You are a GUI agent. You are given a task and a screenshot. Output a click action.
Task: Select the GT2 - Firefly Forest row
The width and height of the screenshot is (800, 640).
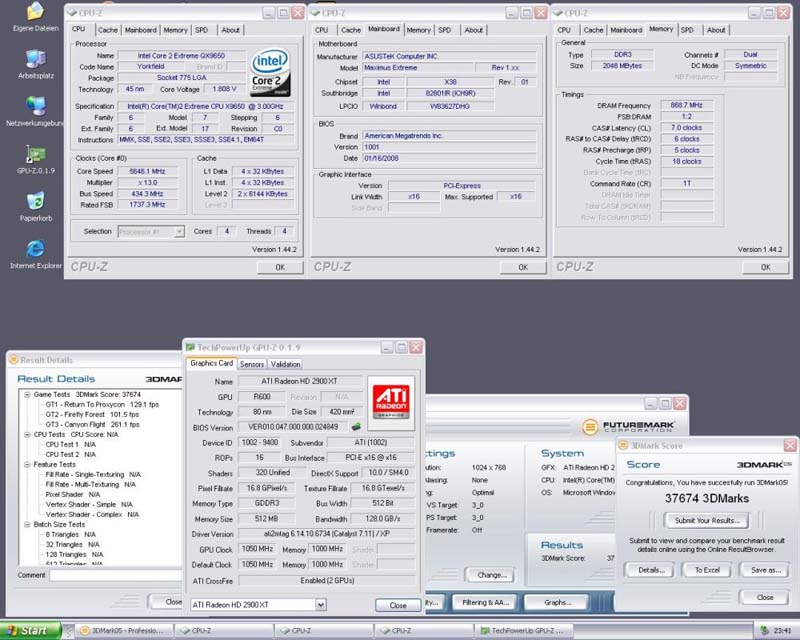point(92,414)
